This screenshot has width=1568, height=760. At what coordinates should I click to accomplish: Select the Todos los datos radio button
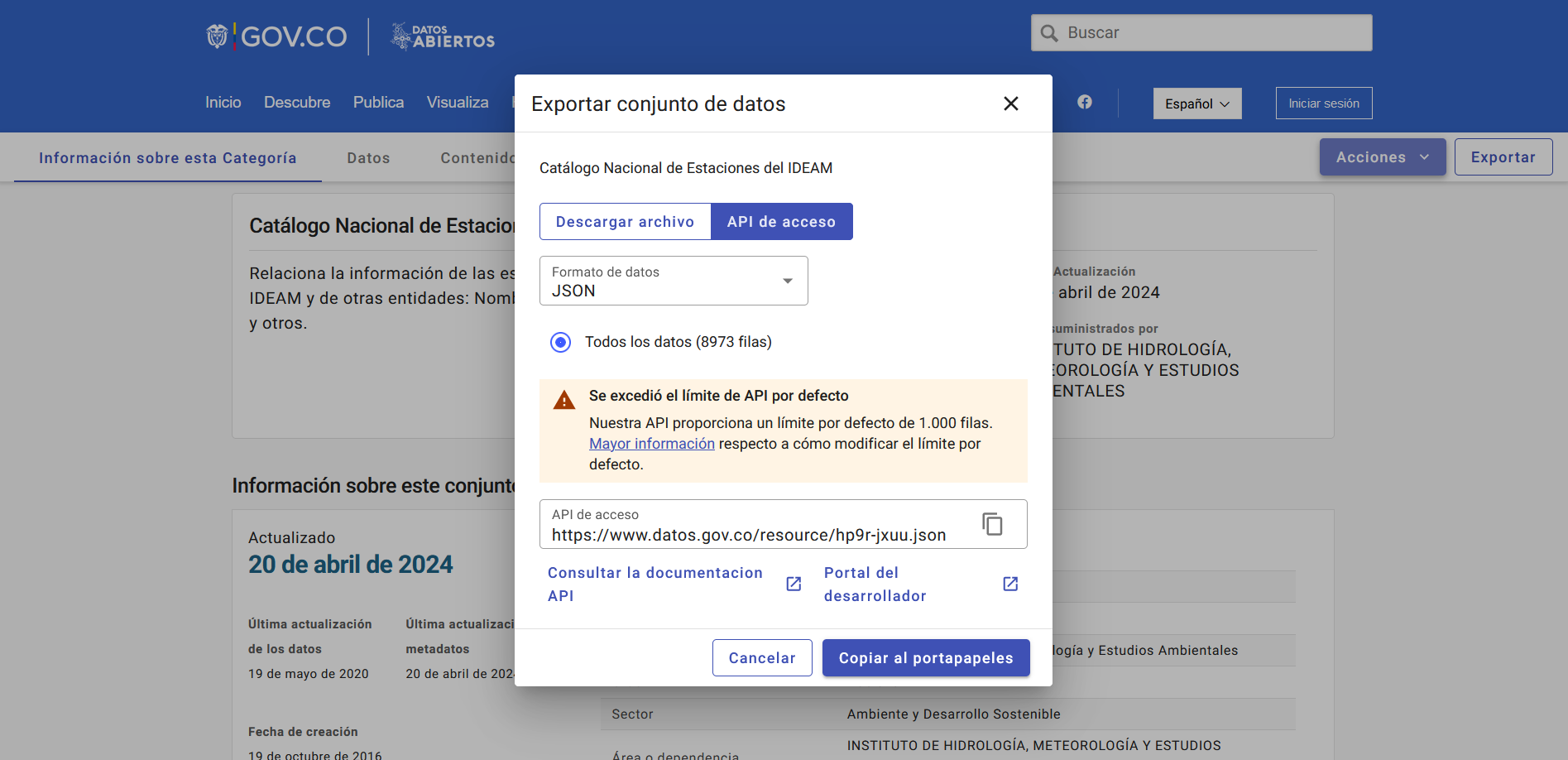pyautogui.click(x=561, y=342)
